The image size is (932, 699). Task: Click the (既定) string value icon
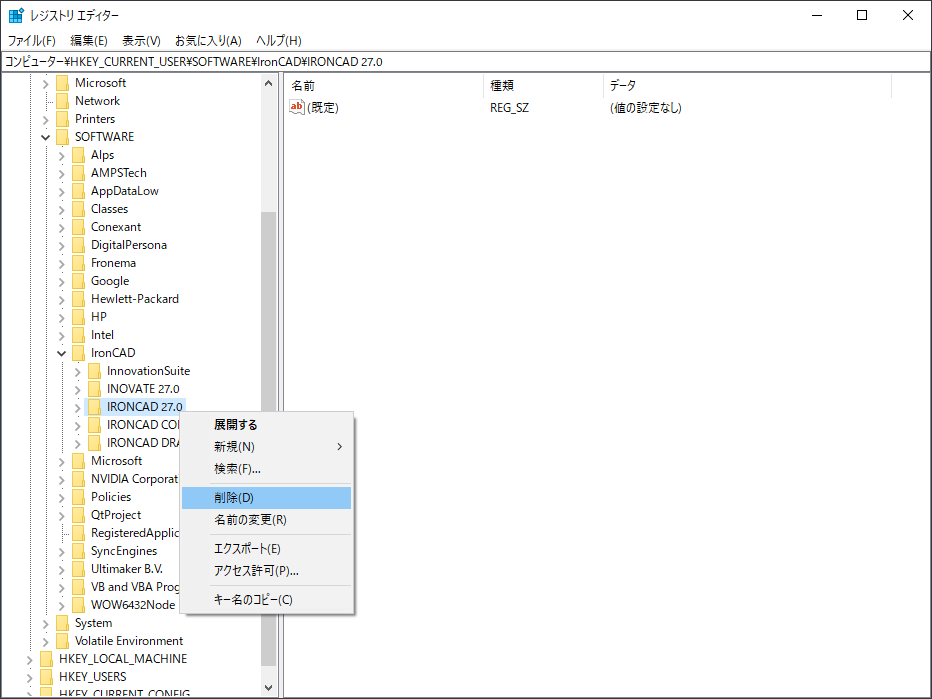point(297,108)
